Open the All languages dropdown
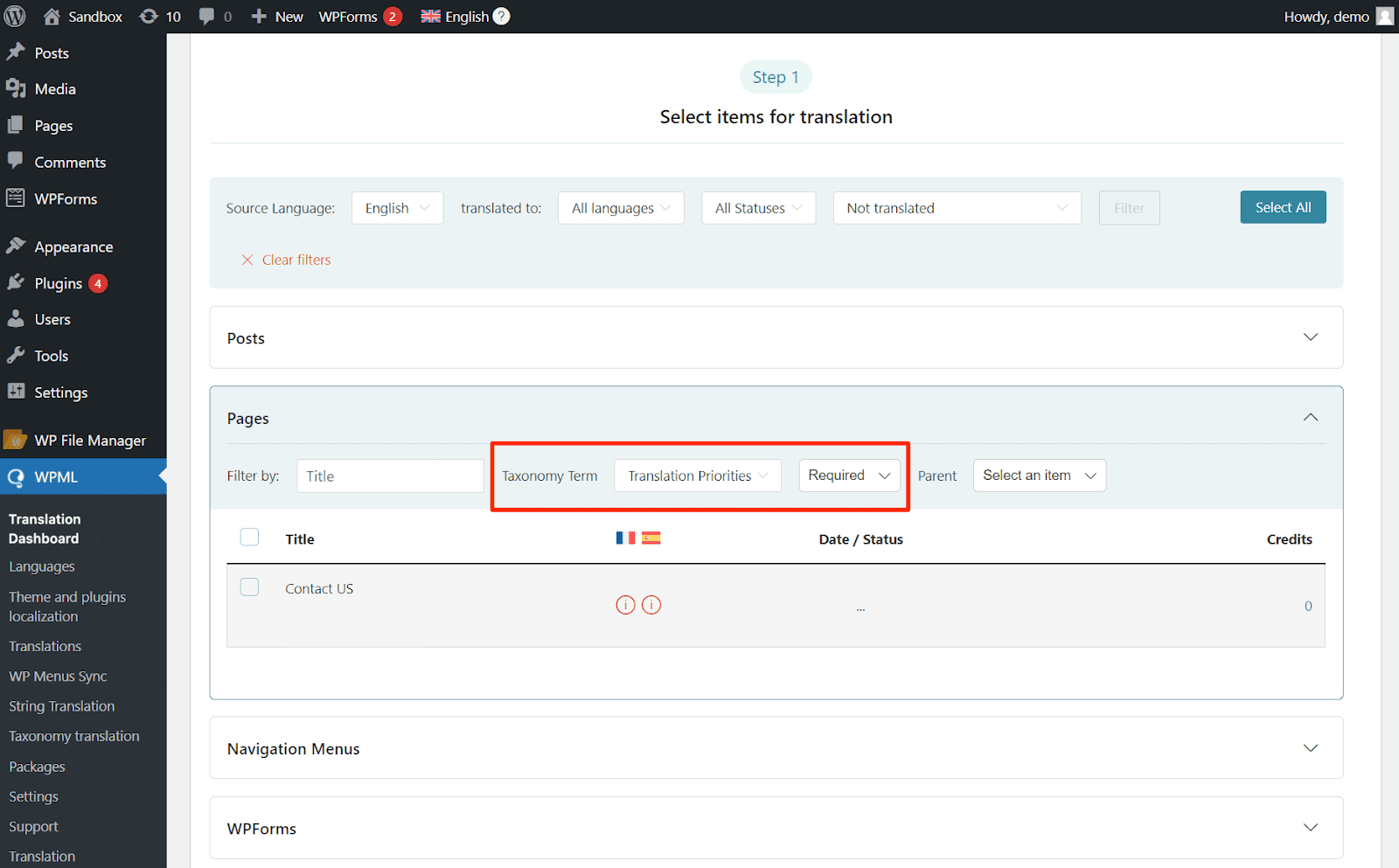1399x868 pixels. [x=621, y=208]
